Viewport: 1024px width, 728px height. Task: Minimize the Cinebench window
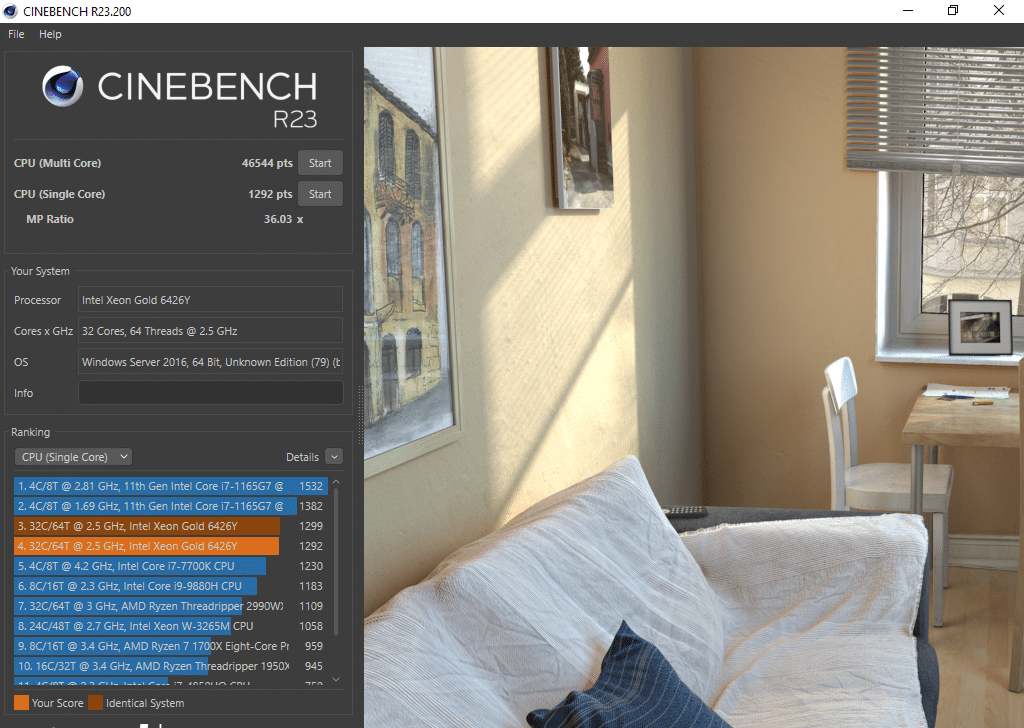pos(908,10)
